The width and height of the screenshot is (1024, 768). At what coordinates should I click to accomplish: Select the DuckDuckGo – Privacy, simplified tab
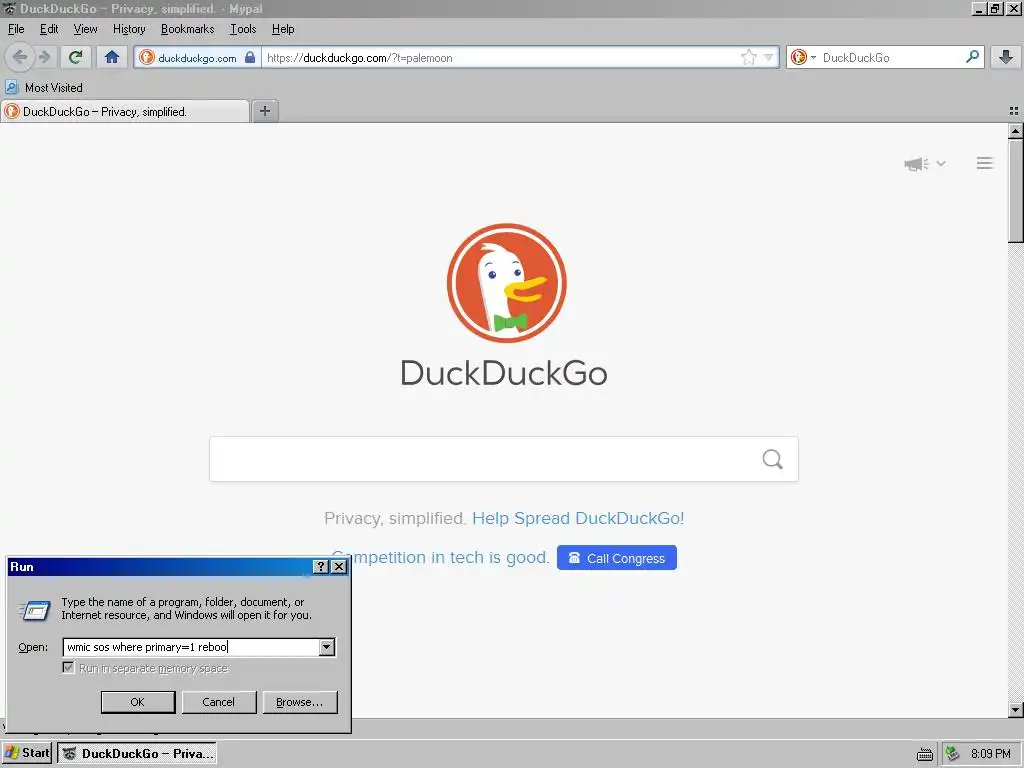tap(125, 112)
